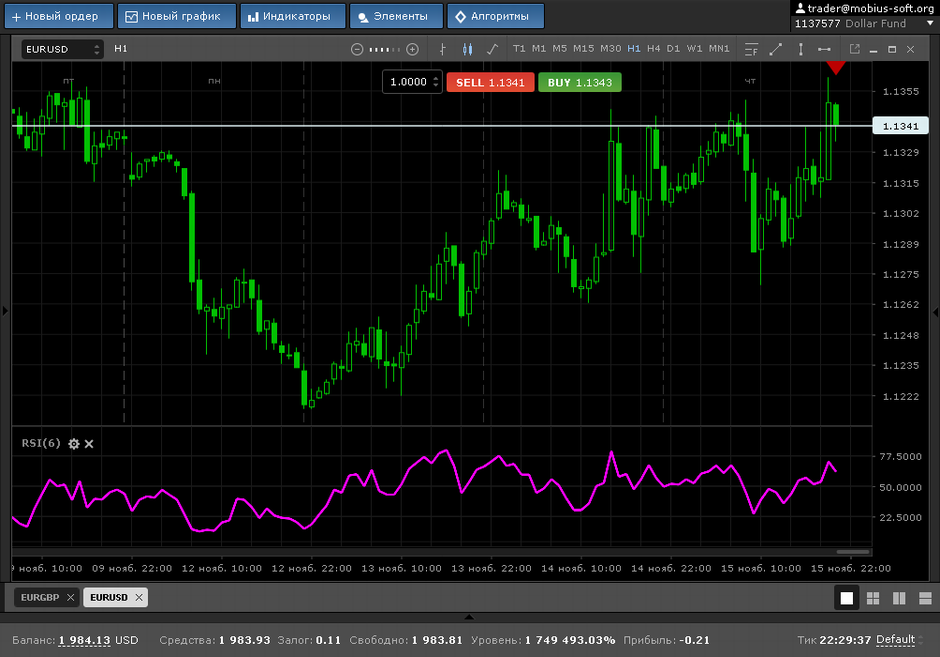Switch to single chart layout
This screenshot has width=940, height=657.
pyautogui.click(x=846, y=598)
